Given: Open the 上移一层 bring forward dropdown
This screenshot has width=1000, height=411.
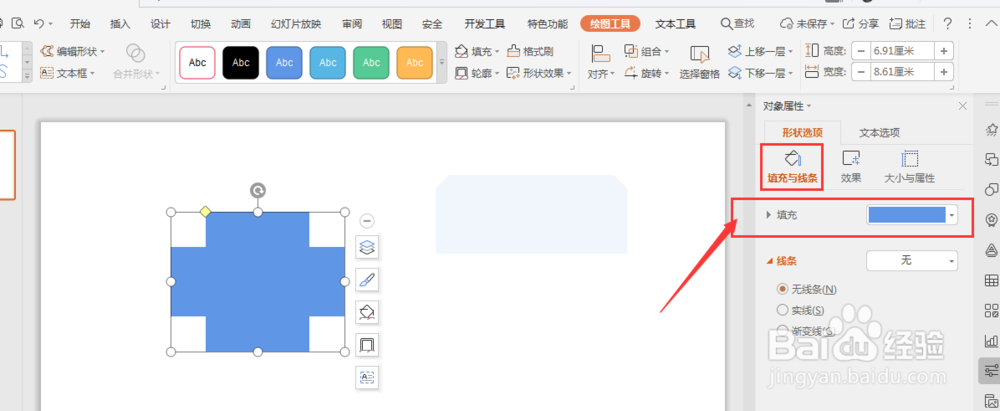Looking at the screenshot, I should coord(760,51).
